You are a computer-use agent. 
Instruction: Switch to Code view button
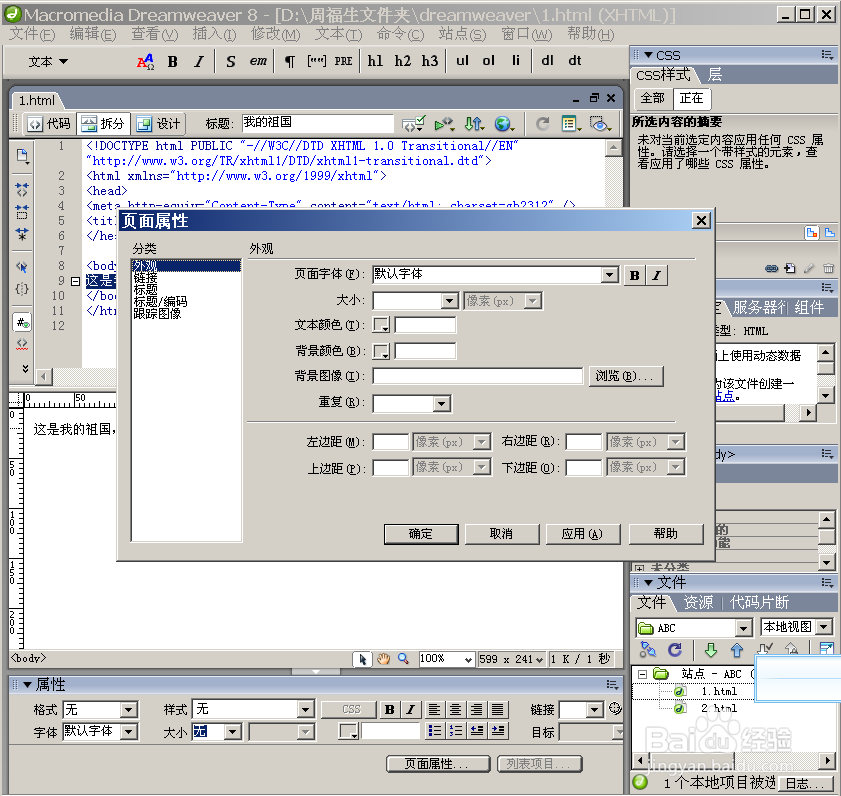point(49,124)
